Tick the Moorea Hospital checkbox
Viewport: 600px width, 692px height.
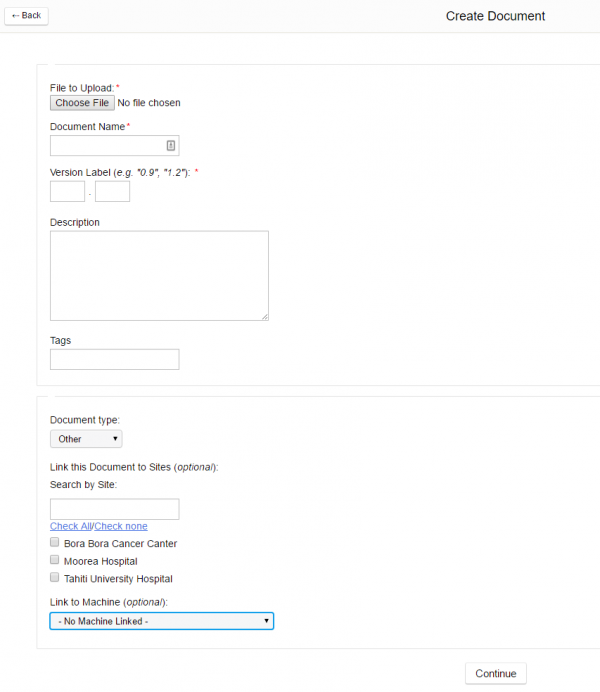coord(55,560)
